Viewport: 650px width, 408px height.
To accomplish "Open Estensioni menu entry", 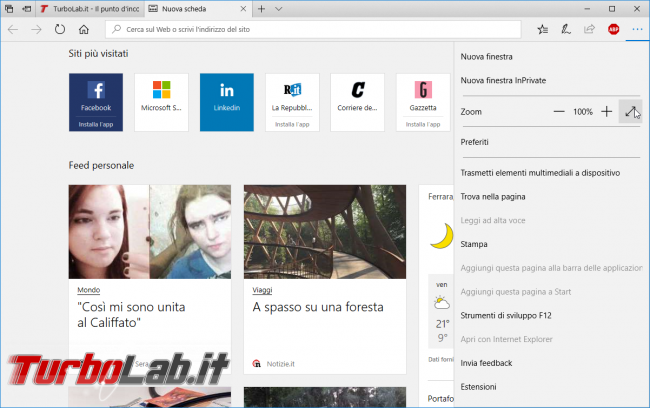I will pos(478,387).
